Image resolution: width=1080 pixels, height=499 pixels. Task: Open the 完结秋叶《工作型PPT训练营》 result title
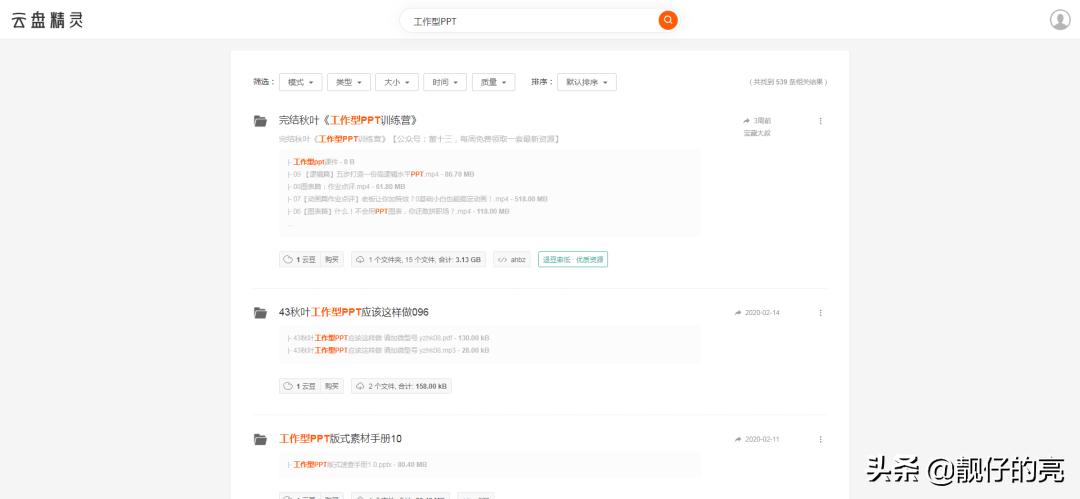(348, 120)
